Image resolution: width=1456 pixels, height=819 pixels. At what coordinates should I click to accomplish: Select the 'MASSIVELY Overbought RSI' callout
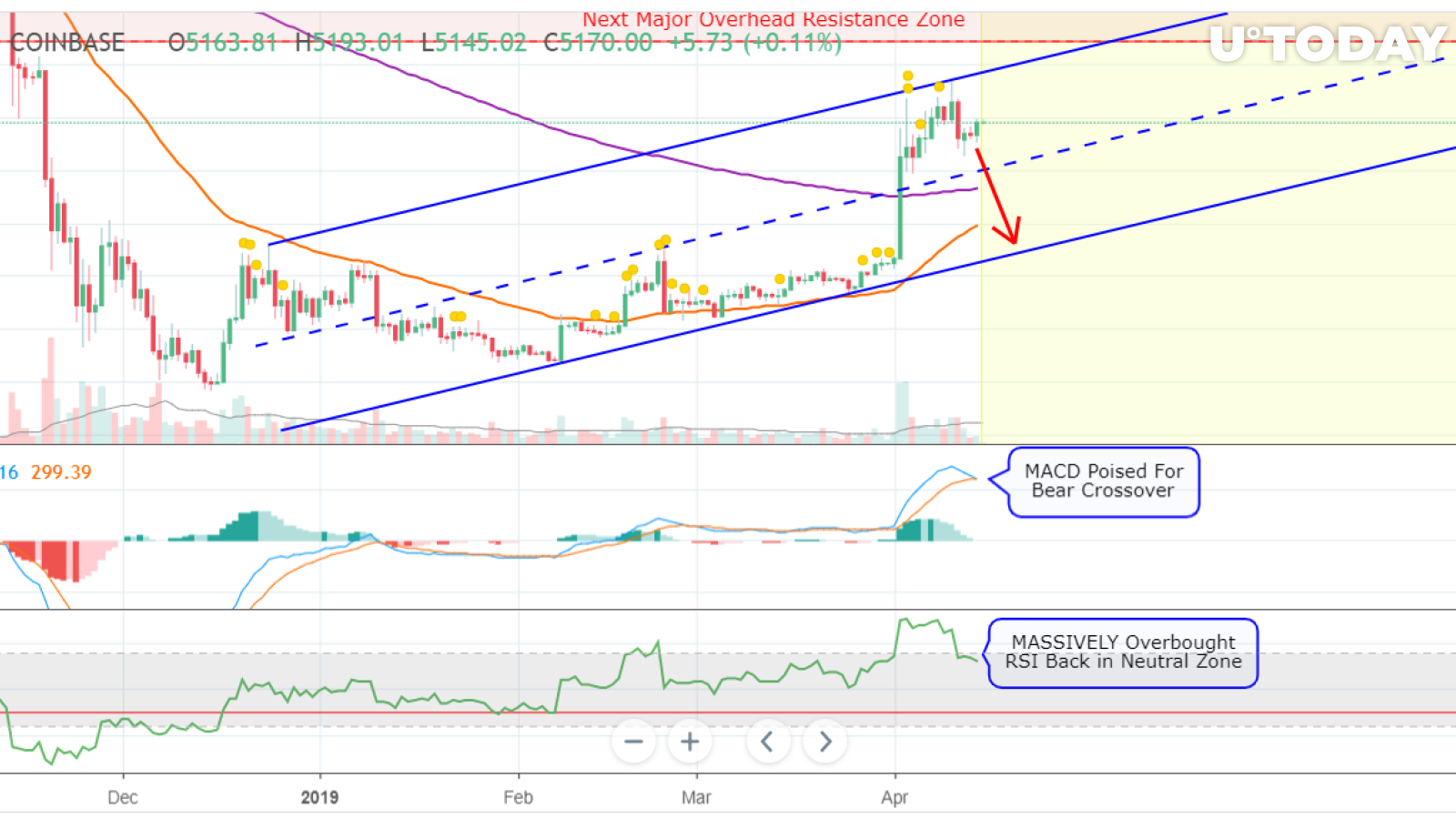(x=1123, y=652)
